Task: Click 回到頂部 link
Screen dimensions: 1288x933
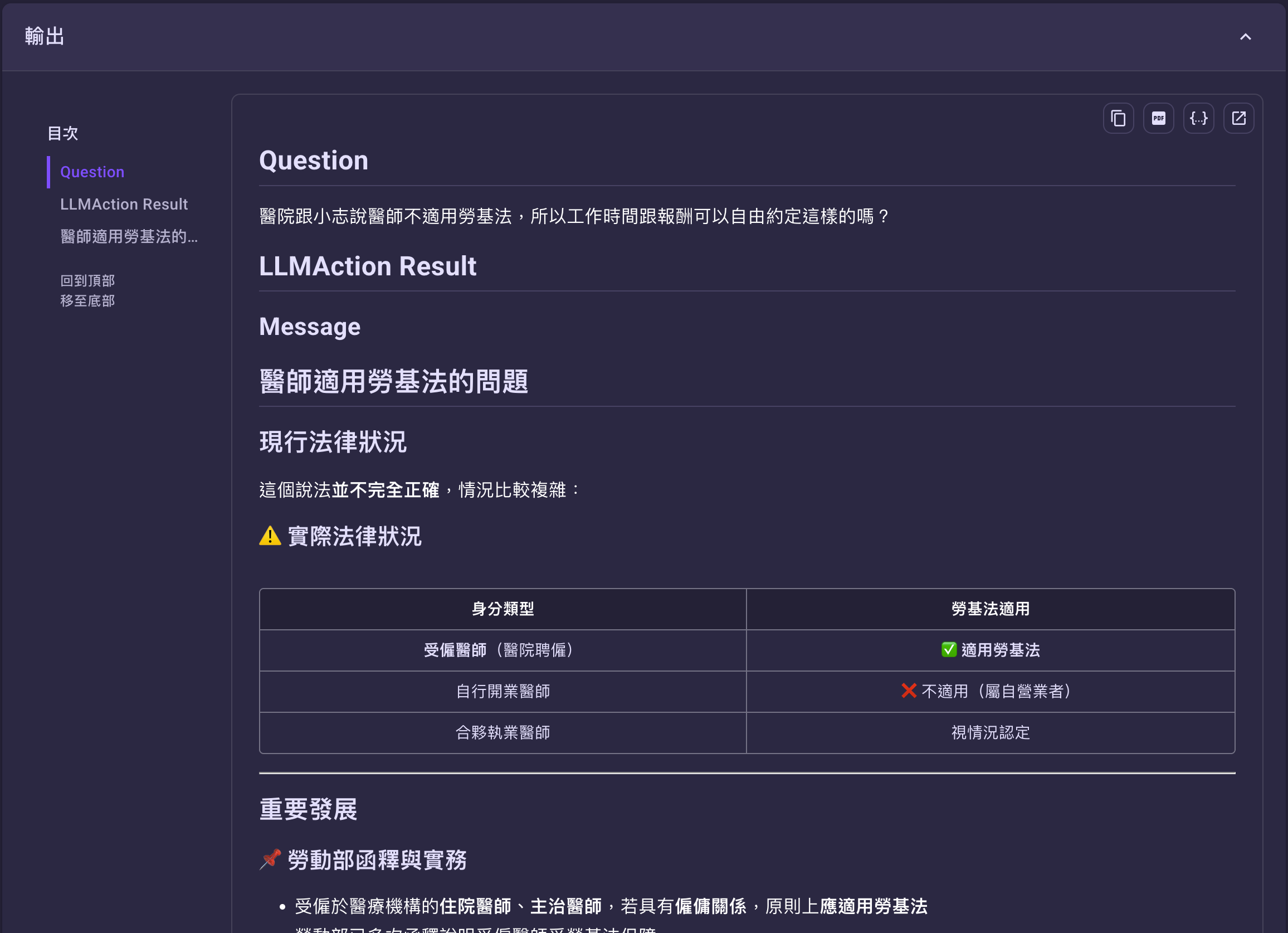Action: click(87, 281)
